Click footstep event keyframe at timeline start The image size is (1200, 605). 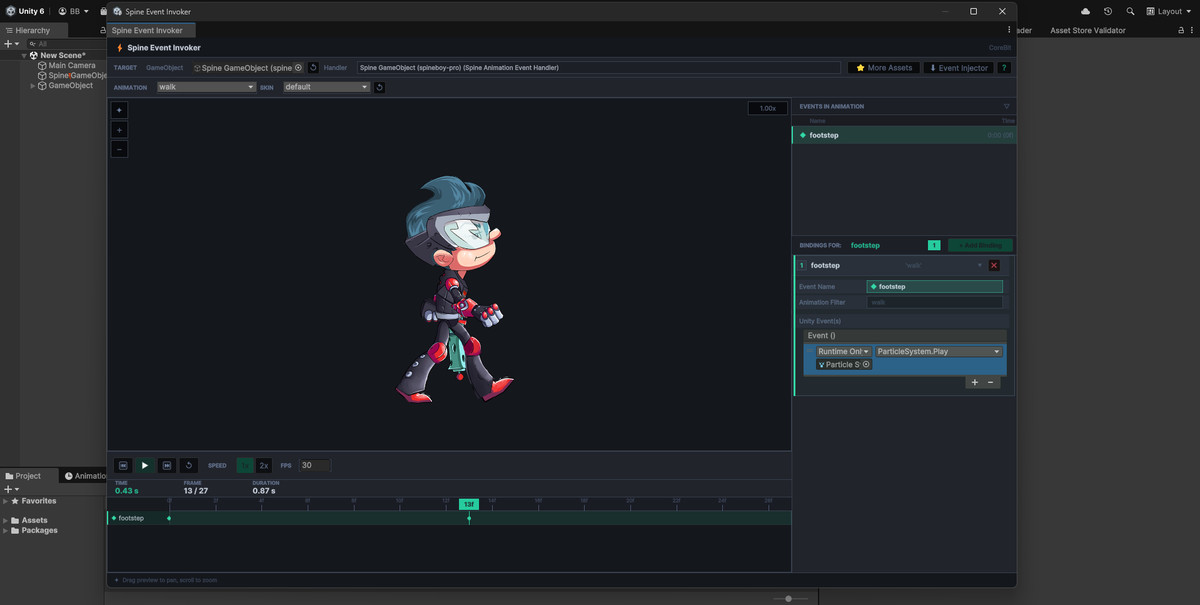click(169, 518)
